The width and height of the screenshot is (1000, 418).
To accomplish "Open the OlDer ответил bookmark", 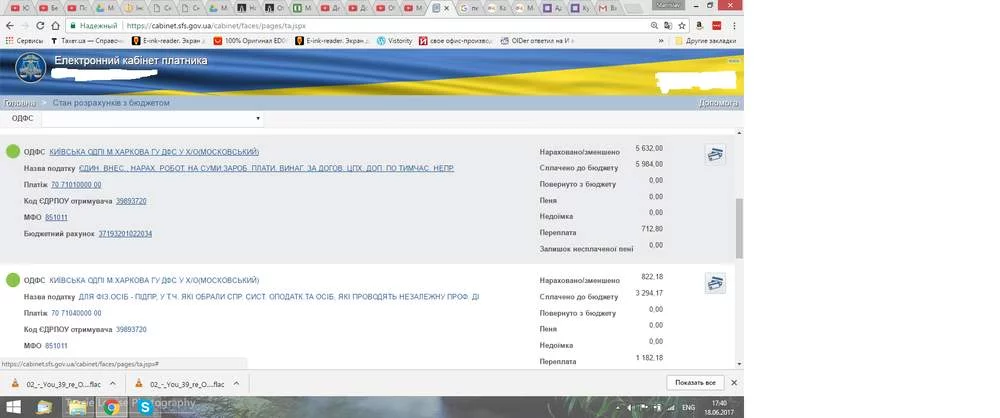I will (x=538, y=40).
